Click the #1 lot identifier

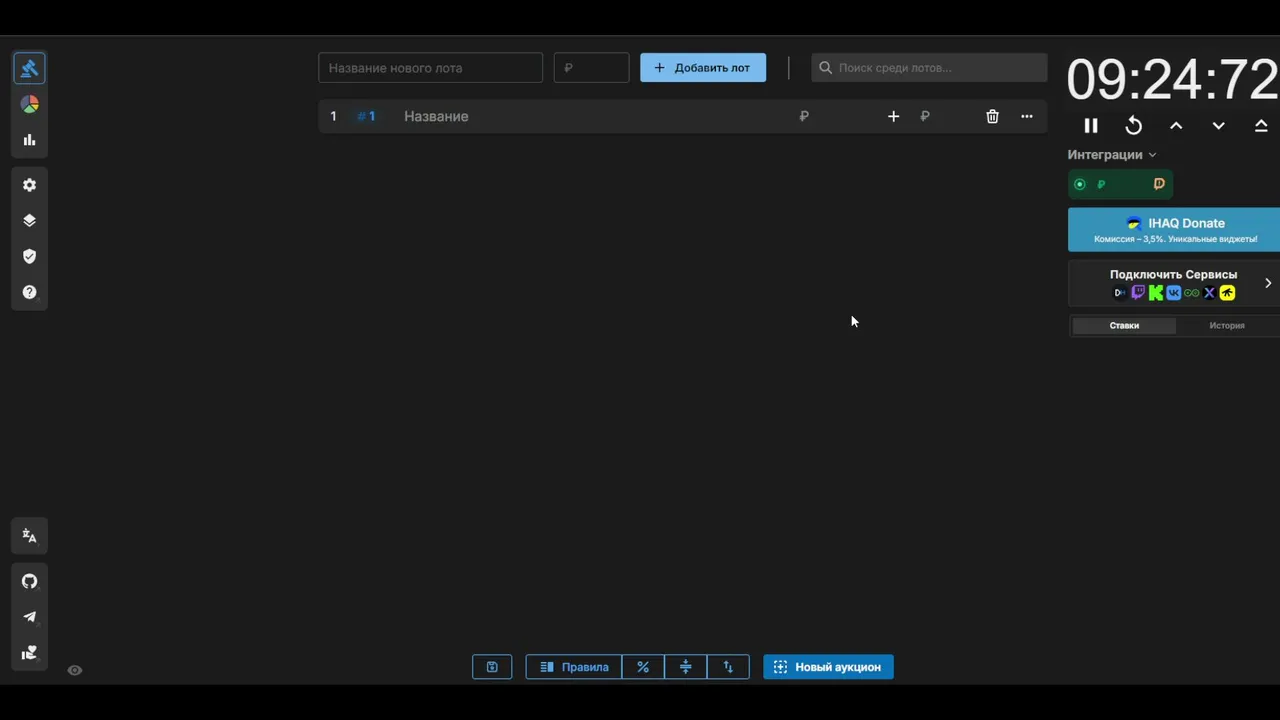pos(366,116)
